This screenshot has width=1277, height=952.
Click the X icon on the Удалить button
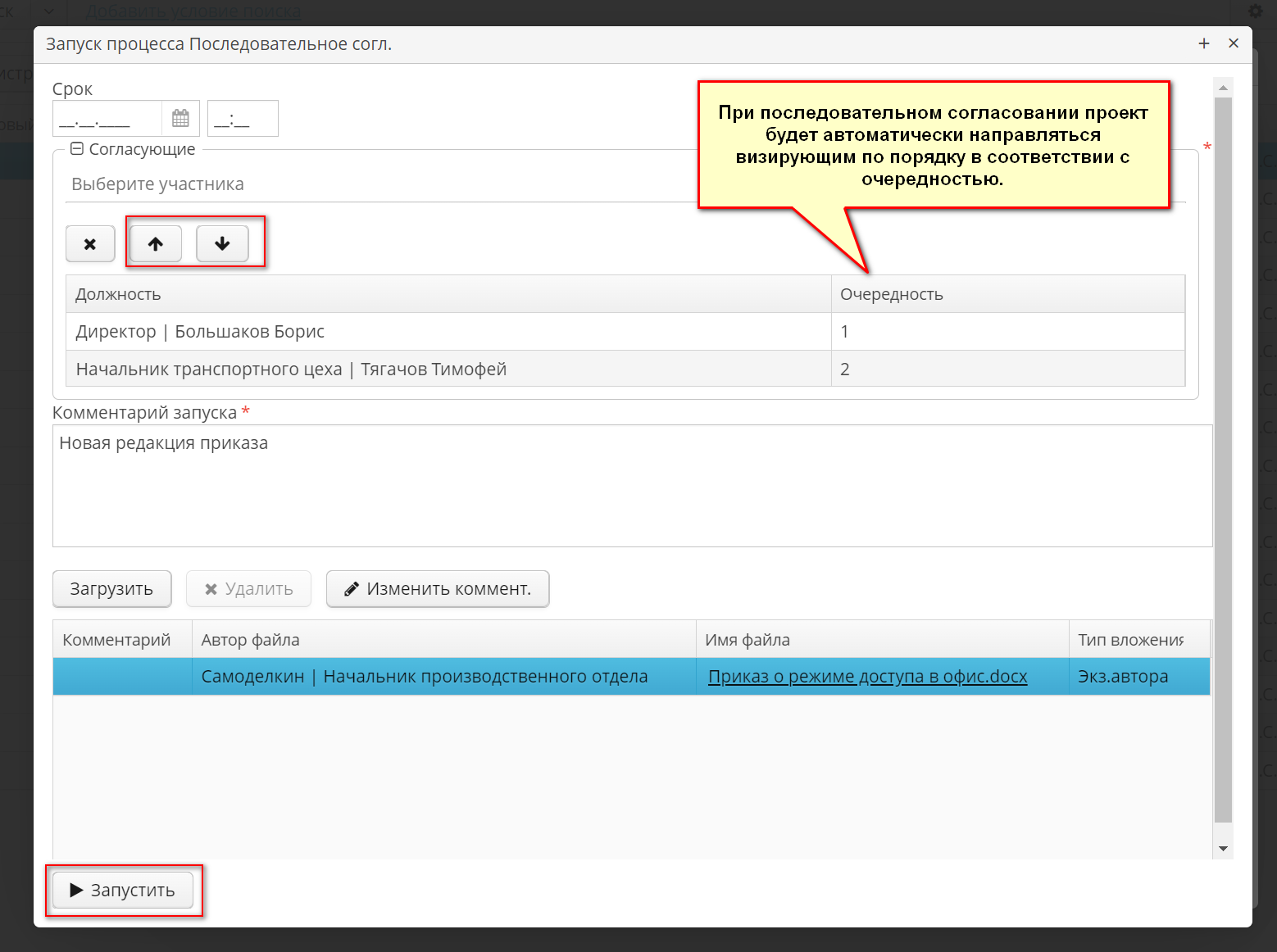click(210, 588)
